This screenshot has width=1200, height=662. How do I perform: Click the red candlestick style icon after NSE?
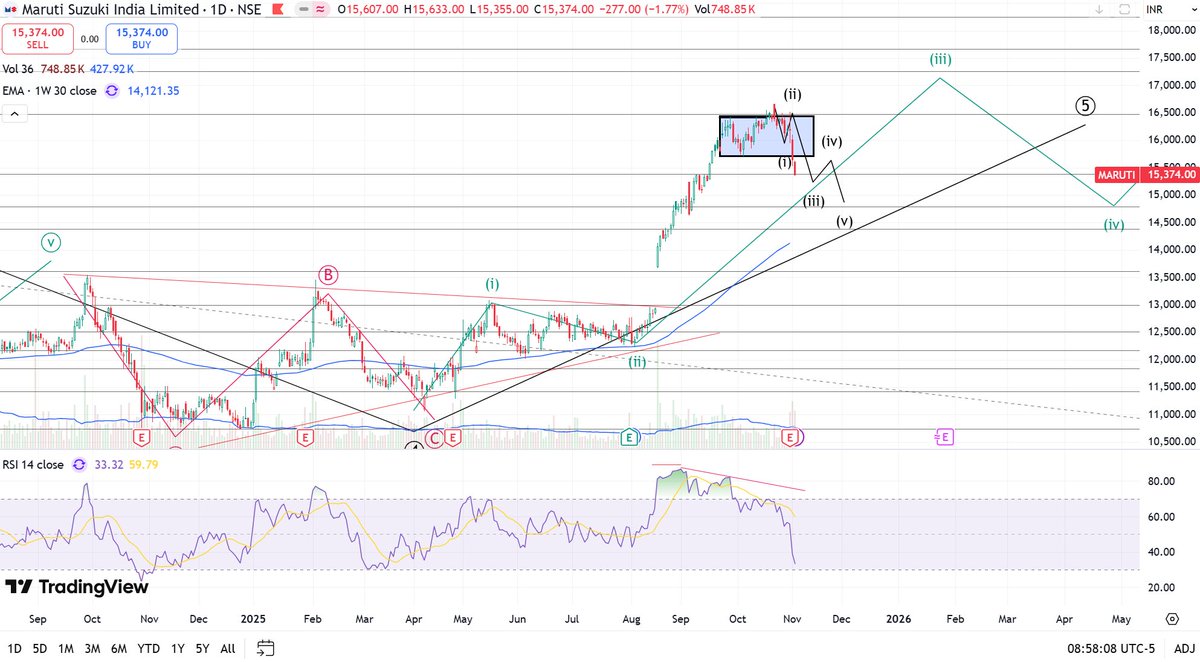tap(278, 10)
